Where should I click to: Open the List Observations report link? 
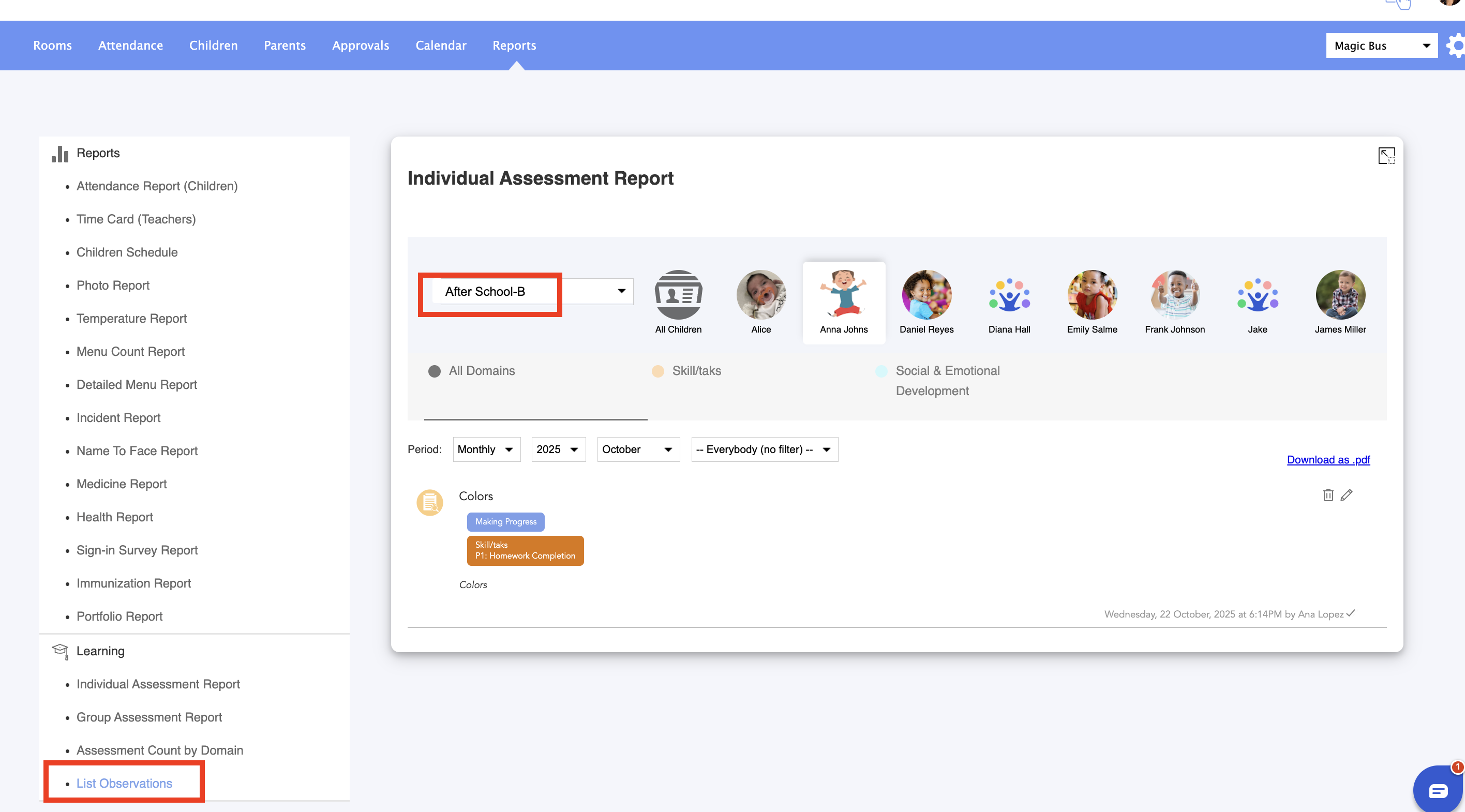tap(124, 783)
